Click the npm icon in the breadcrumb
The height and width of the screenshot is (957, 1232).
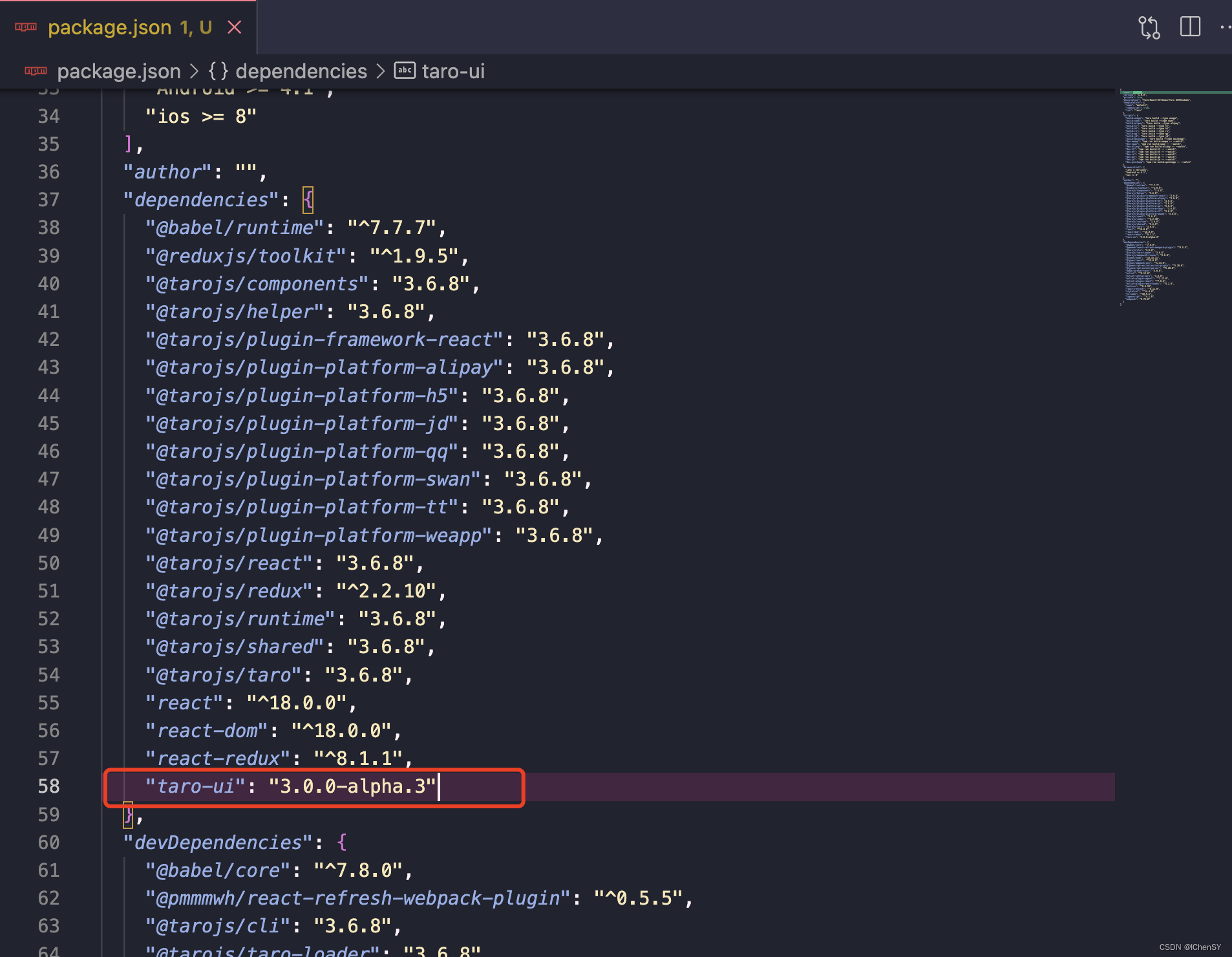tap(36, 71)
